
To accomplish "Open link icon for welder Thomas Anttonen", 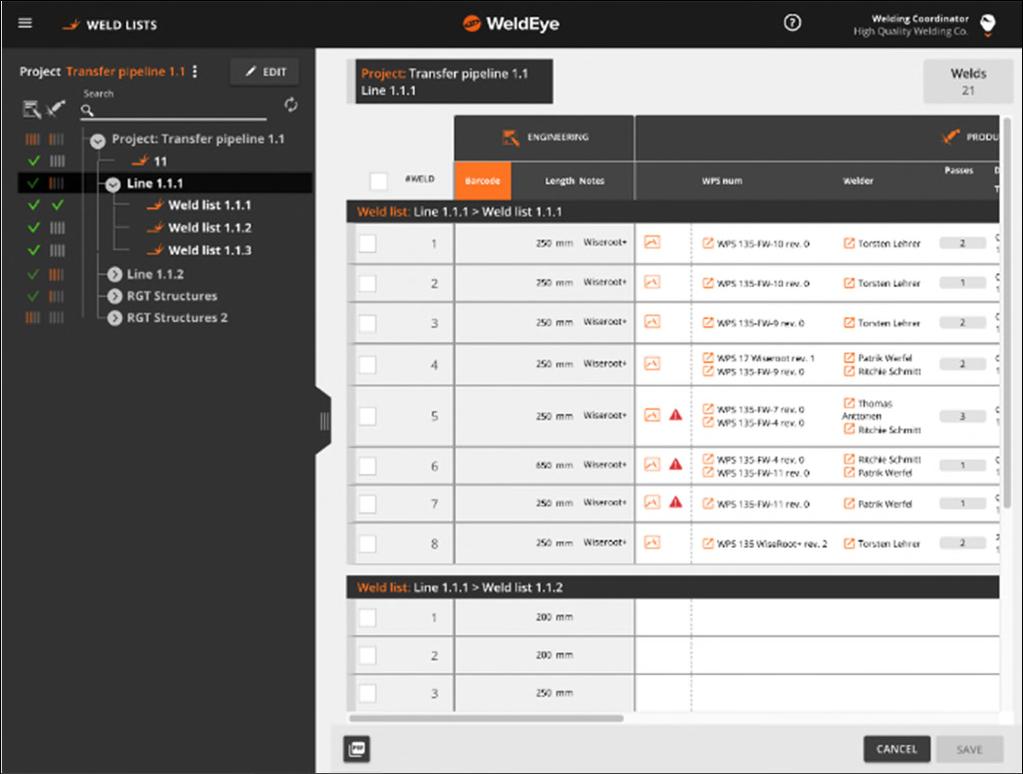I will click(849, 403).
